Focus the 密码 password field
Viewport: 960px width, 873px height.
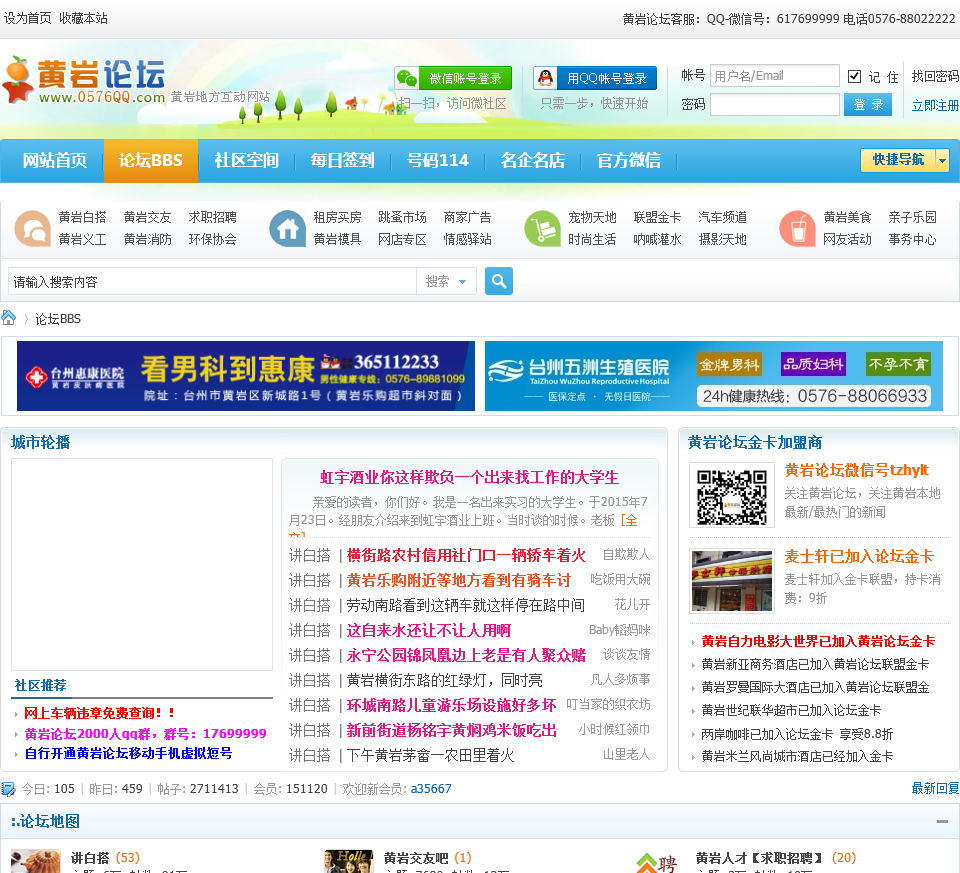click(774, 105)
